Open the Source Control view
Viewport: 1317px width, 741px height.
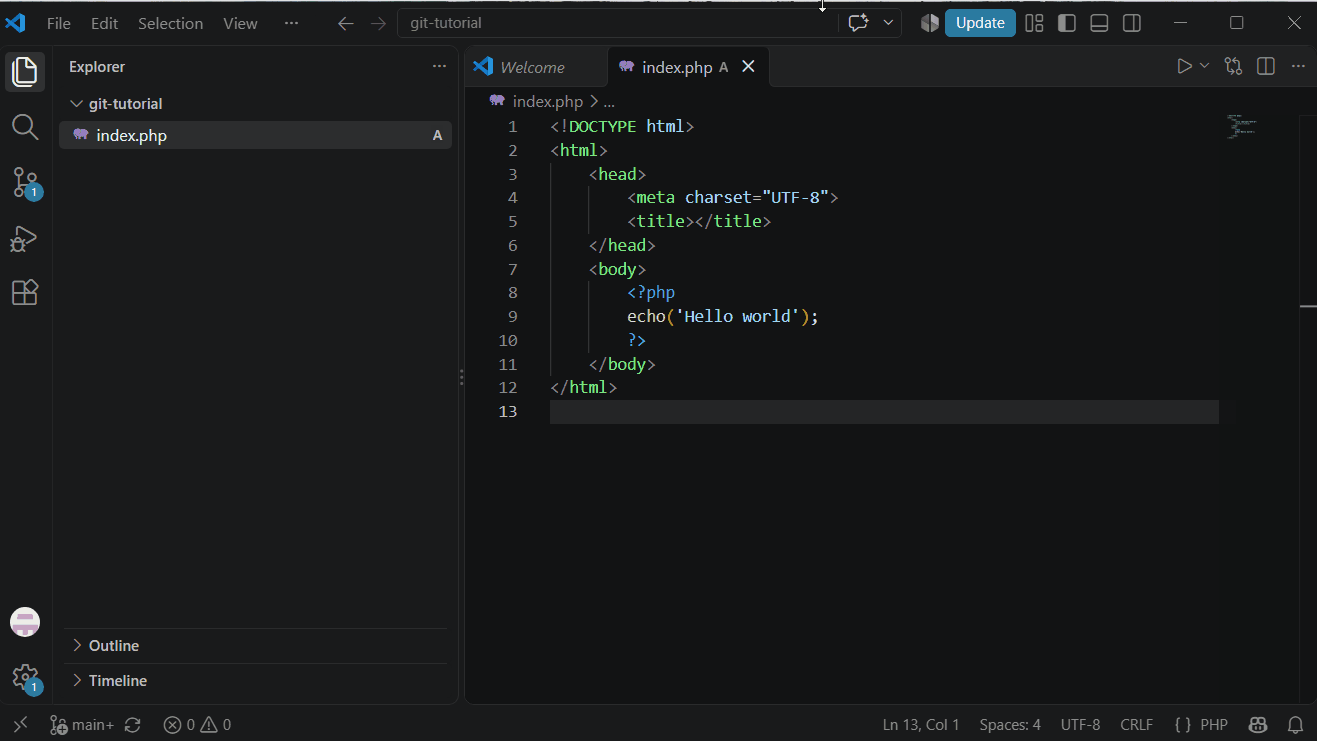pos(25,183)
